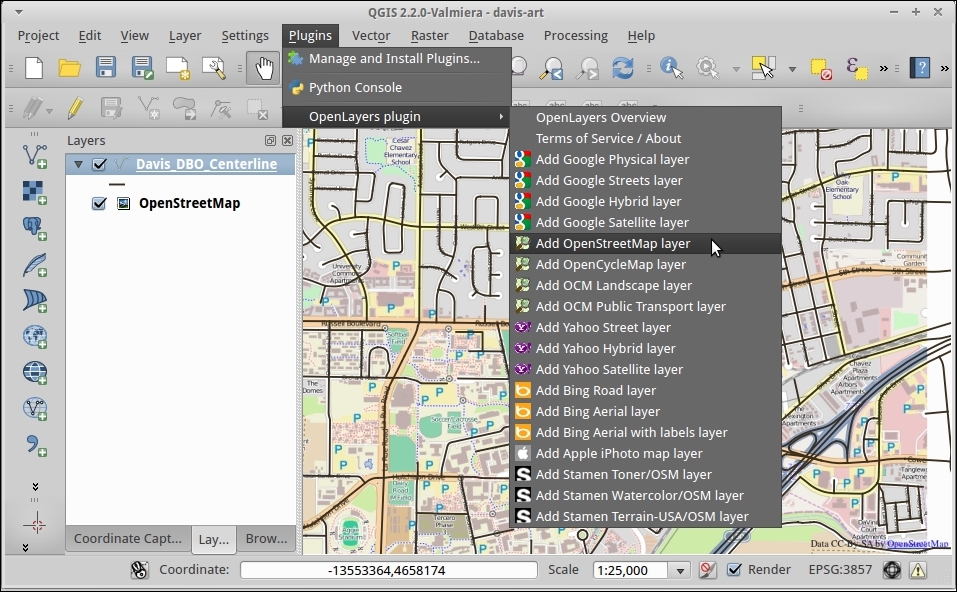Select Manage and Install Plugins
Image resolution: width=957 pixels, height=592 pixels.
[x=394, y=59]
